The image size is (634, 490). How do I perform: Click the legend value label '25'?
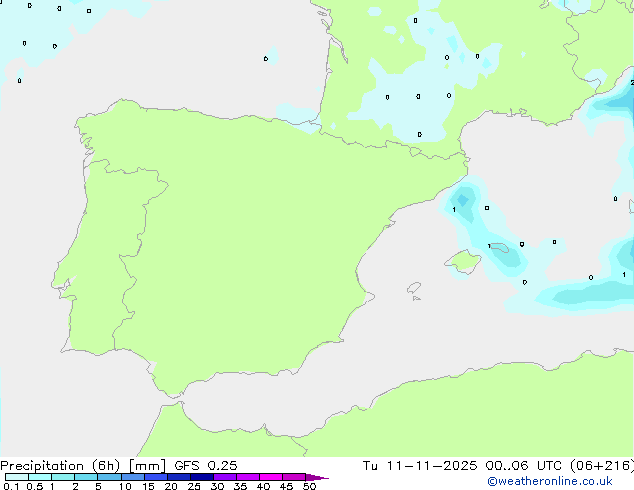[194, 486]
